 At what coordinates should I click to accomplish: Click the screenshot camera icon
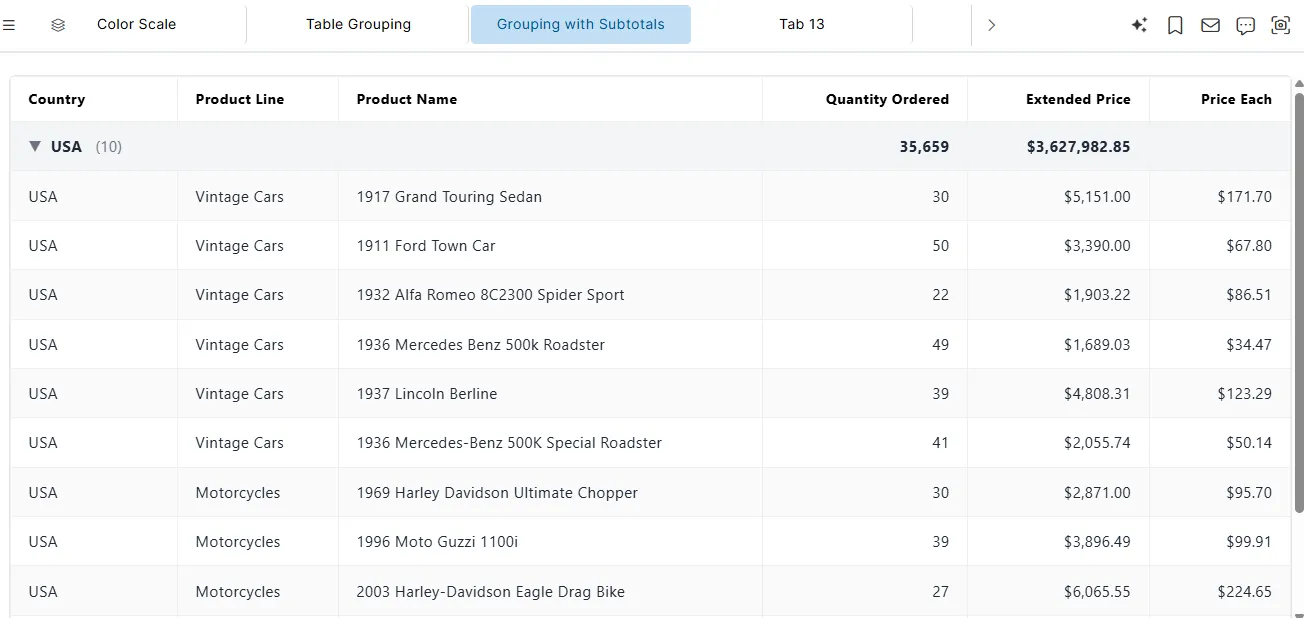pyautogui.click(x=1281, y=25)
